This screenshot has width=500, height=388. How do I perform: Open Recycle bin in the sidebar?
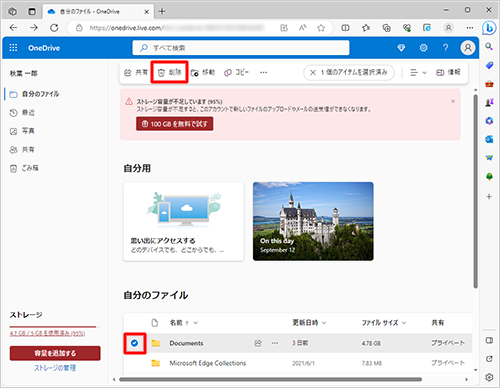[x=24, y=168]
